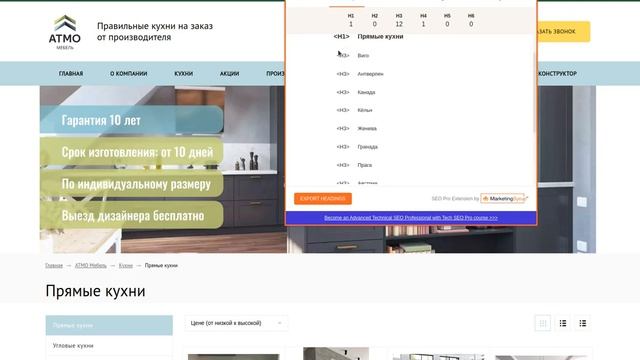The height and width of the screenshot is (360, 640).
Task: Click the popup headings list scrollbar
Action: tap(534, 92)
